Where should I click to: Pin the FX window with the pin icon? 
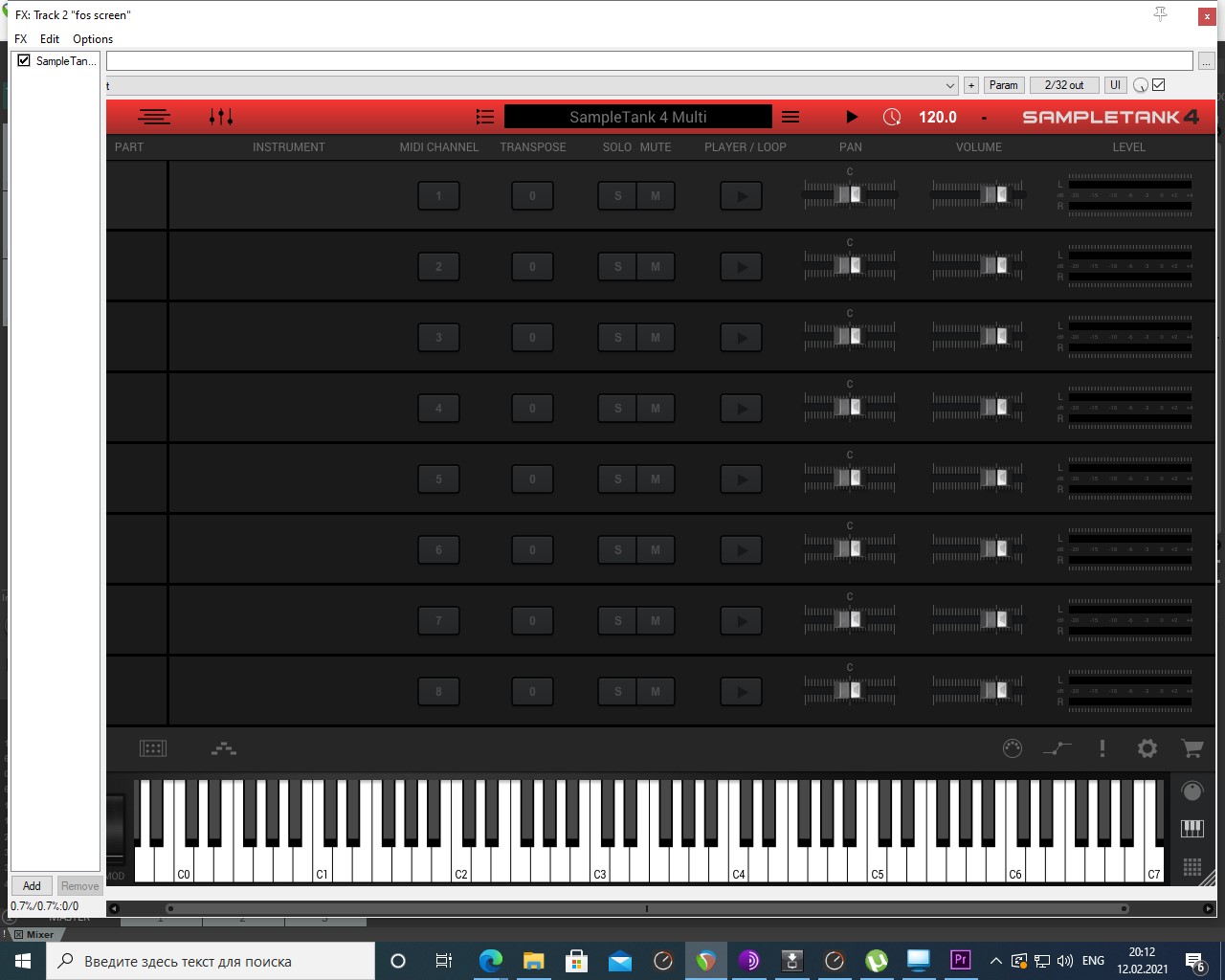coord(1160,14)
